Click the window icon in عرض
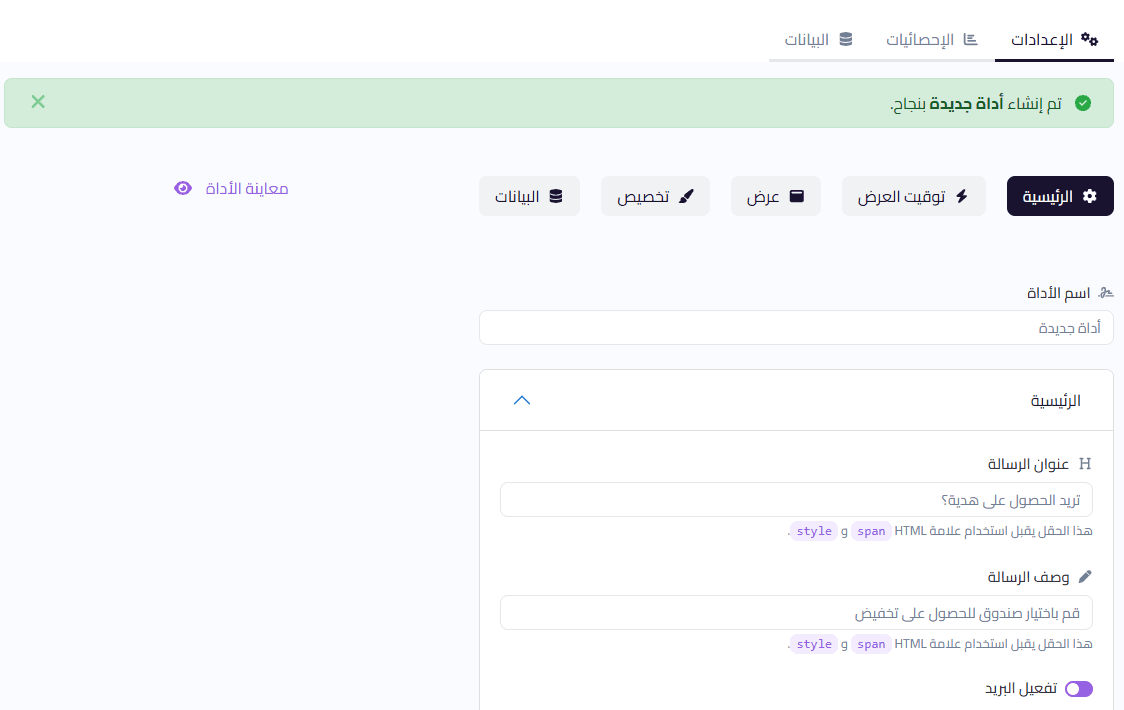 pyautogui.click(x=796, y=196)
